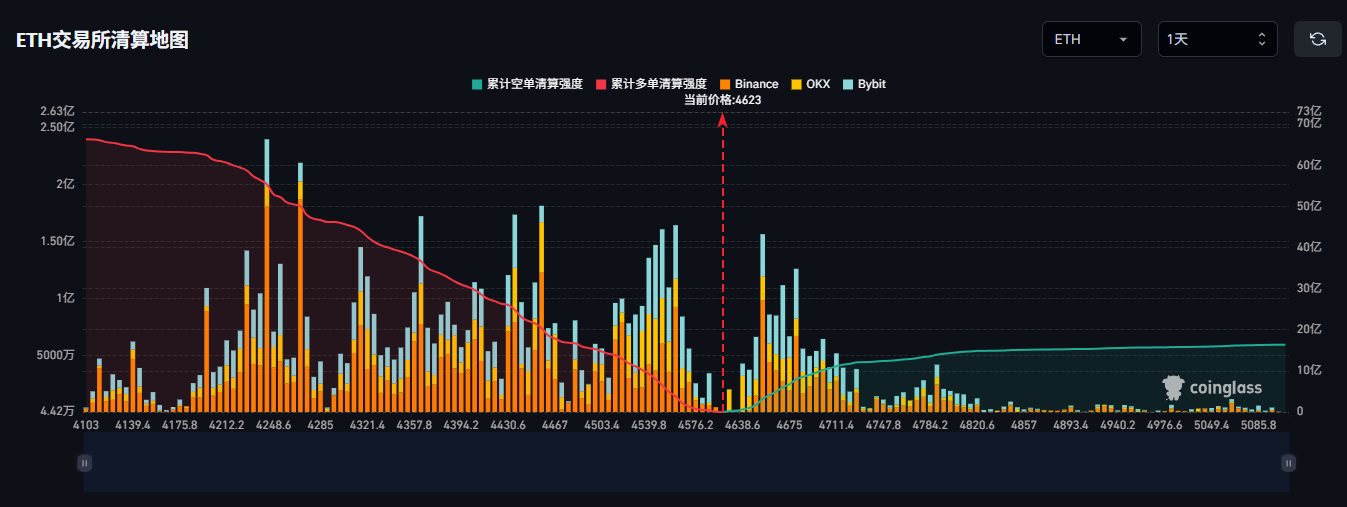Click the 73亿 right axis label
This screenshot has height=507, width=1347.
[1309, 111]
